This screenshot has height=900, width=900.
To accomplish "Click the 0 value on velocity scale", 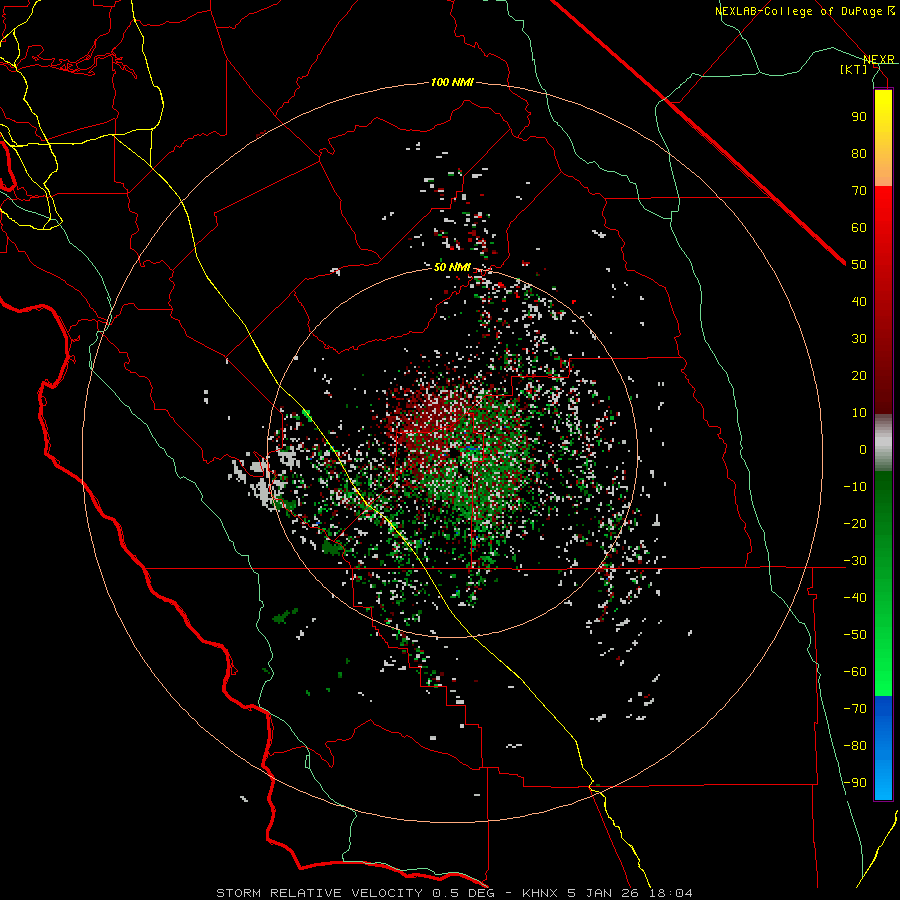I will [x=863, y=450].
